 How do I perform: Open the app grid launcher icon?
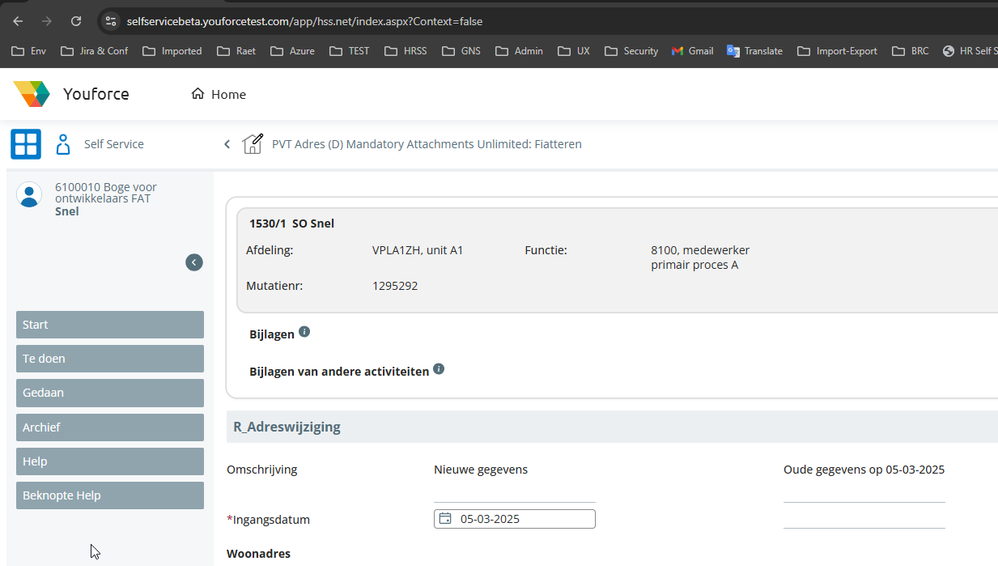26,144
